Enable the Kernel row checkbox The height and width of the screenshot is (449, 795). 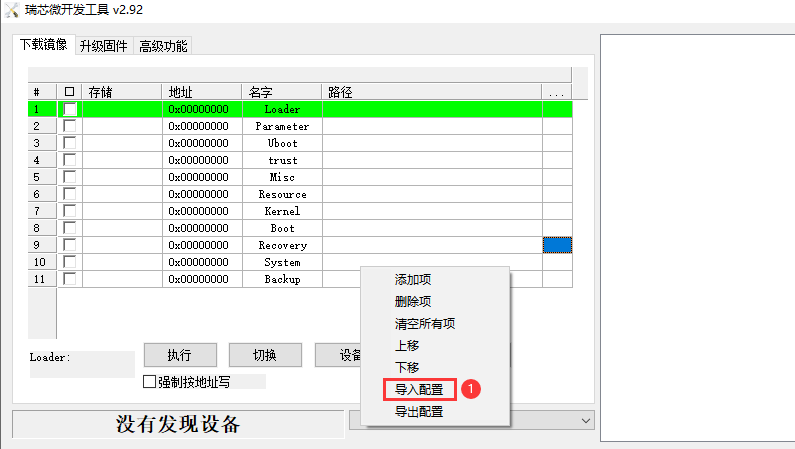tap(69, 211)
